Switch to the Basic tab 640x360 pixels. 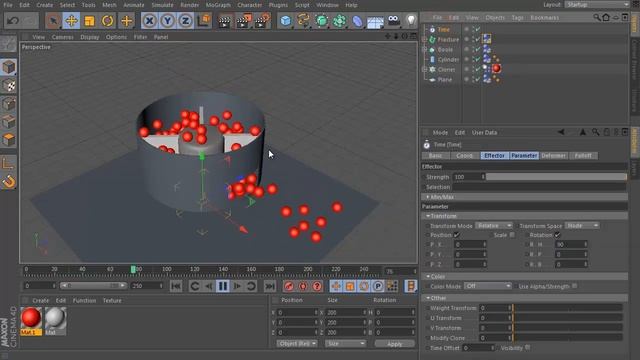point(435,156)
